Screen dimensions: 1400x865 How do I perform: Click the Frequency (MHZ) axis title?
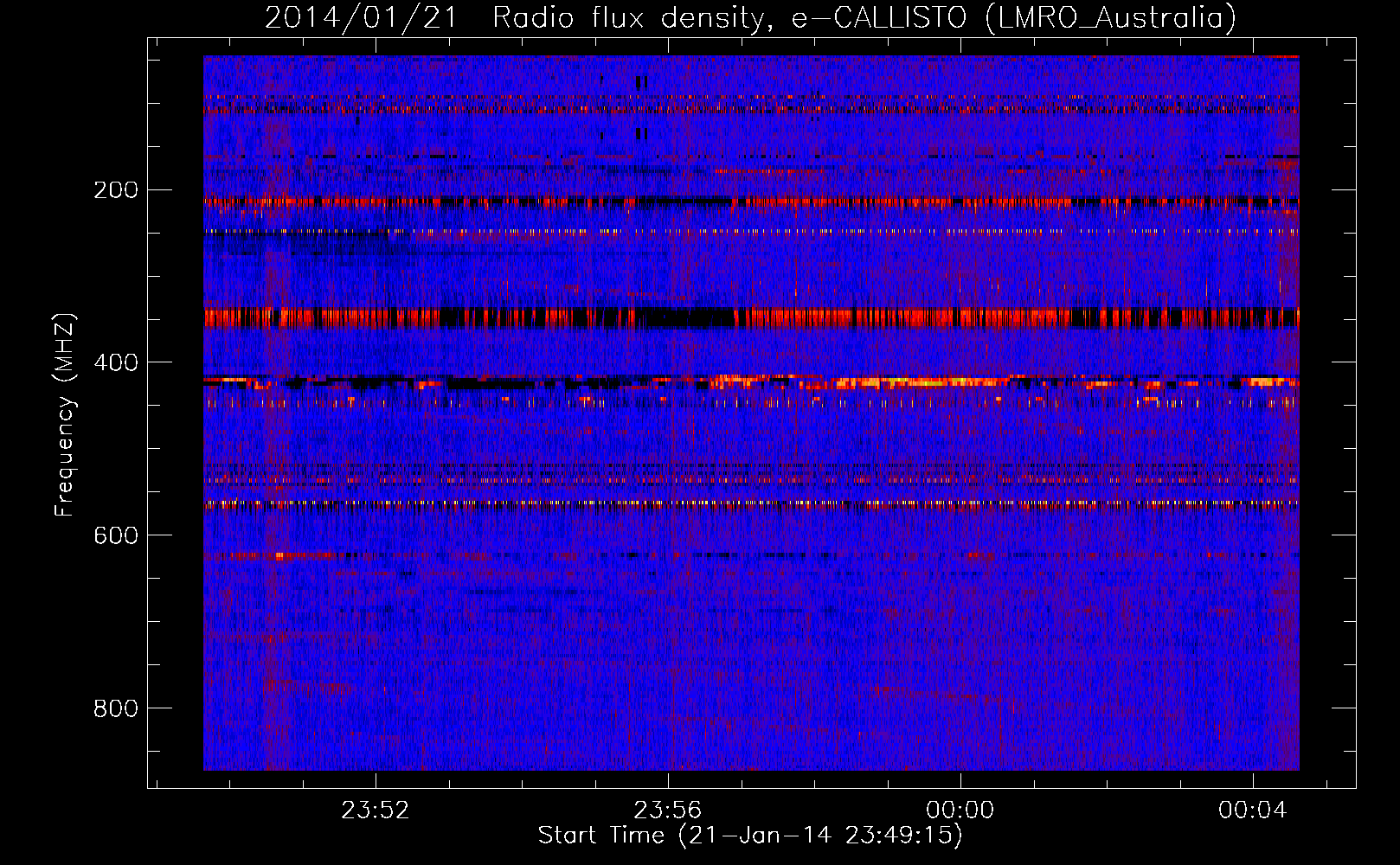click(66, 414)
